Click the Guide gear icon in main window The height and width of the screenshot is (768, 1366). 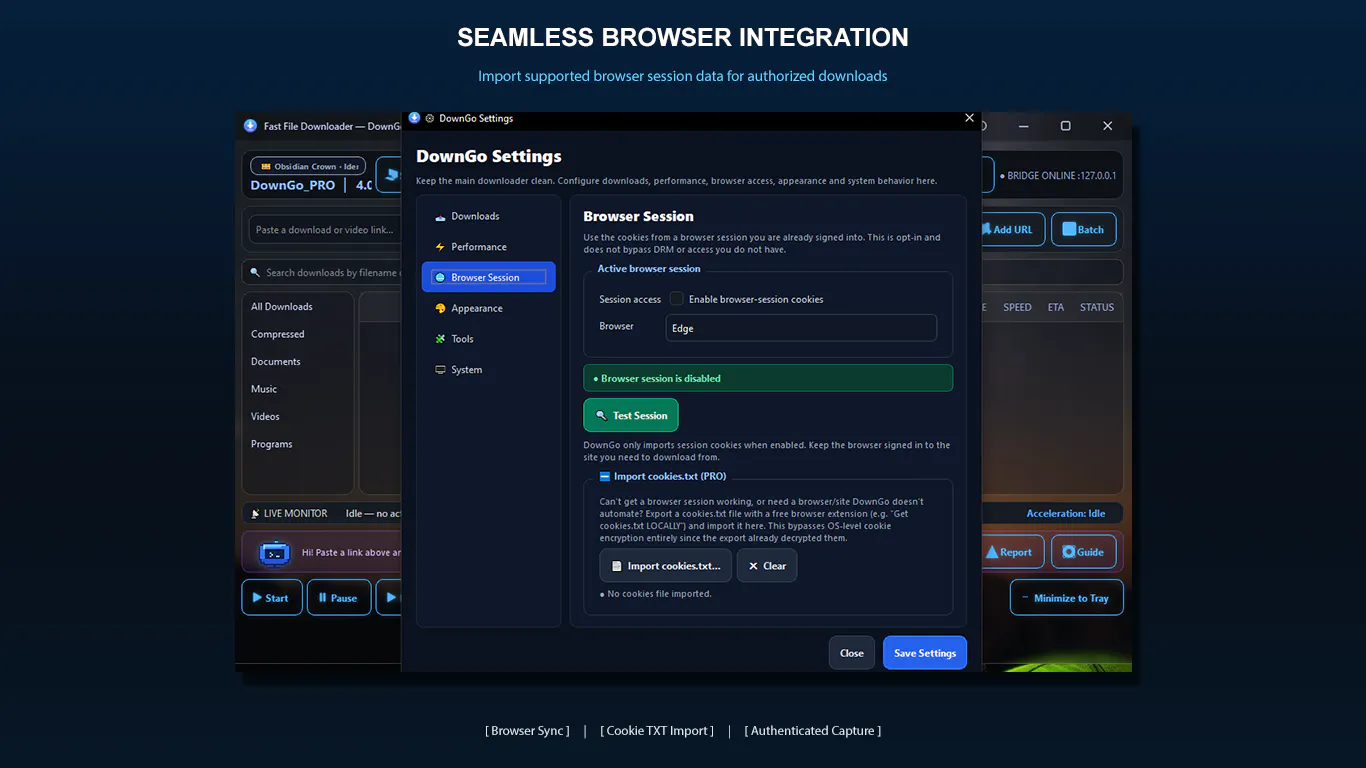click(1069, 552)
